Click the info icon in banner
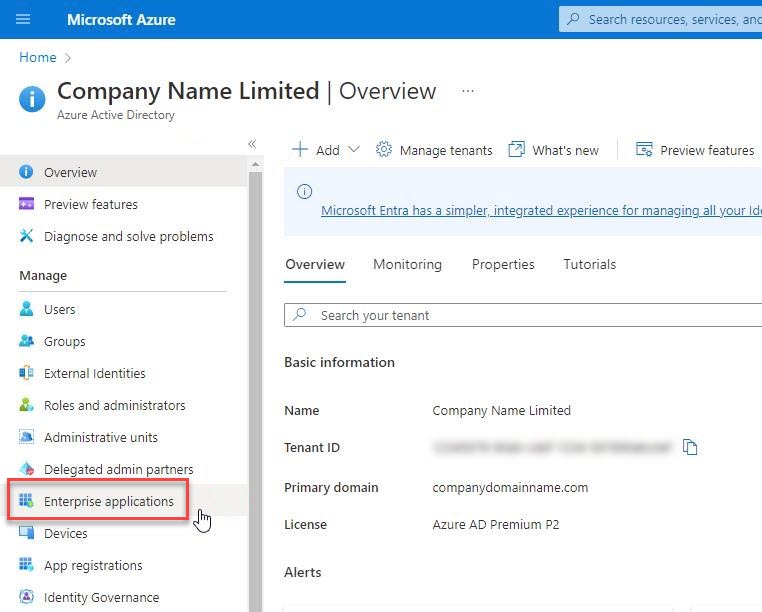This screenshot has height=612, width=762. pyautogui.click(x=304, y=192)
